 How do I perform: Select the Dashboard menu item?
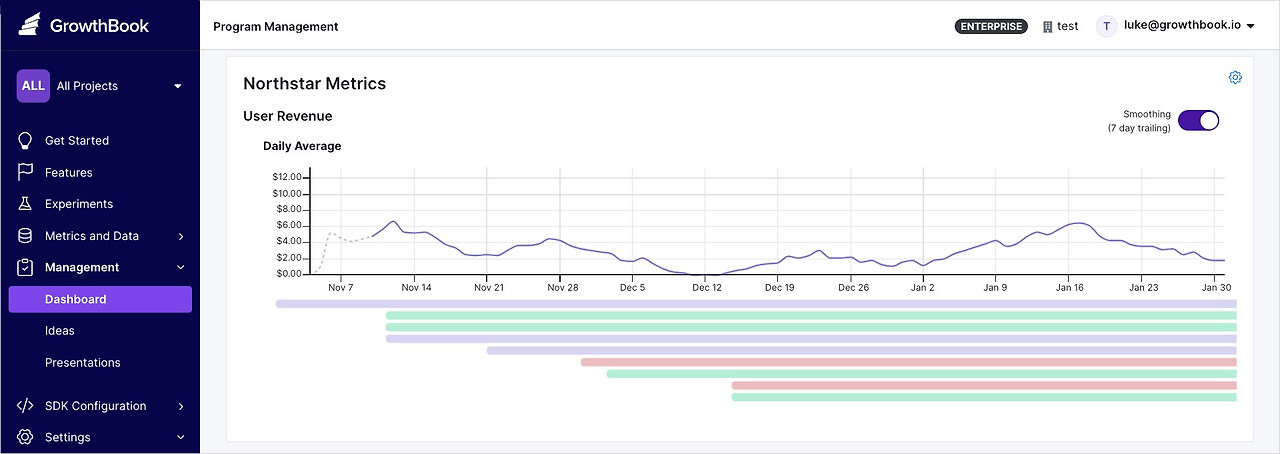click(x=100, y=299)
